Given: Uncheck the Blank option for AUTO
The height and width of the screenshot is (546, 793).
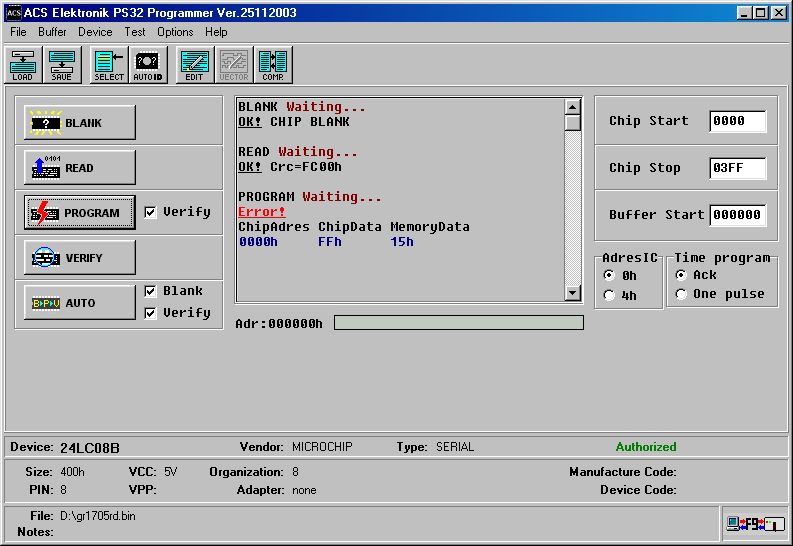Looking at the screenshot, I should click(x=150, y=291).
